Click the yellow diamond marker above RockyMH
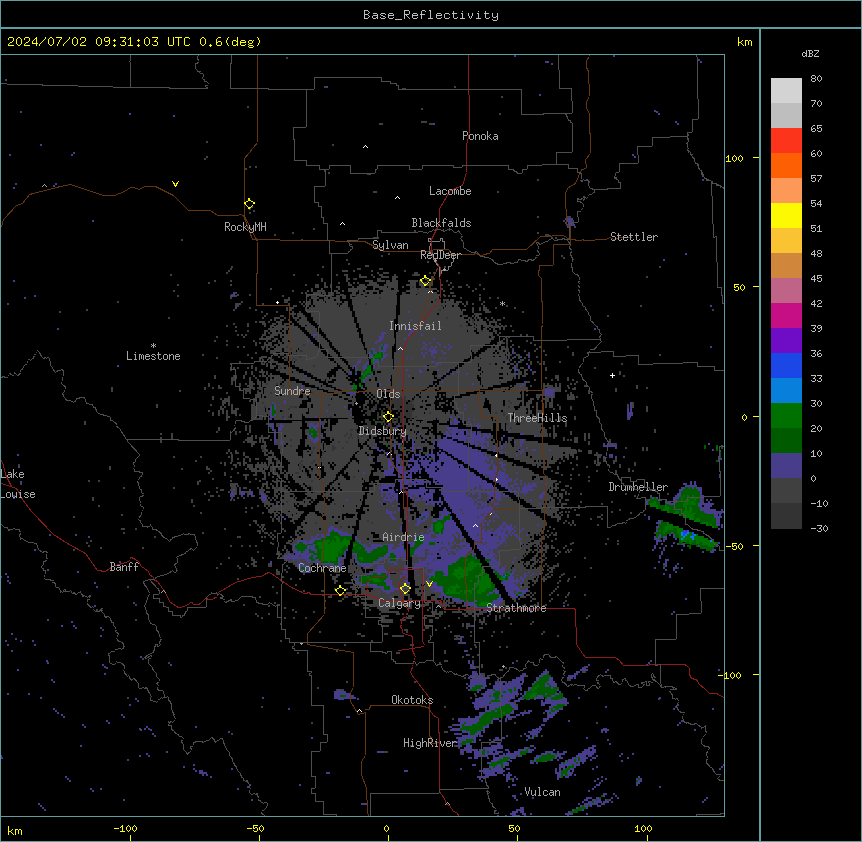Viewport: 862px width, 842px height. (x=250, y=204)
